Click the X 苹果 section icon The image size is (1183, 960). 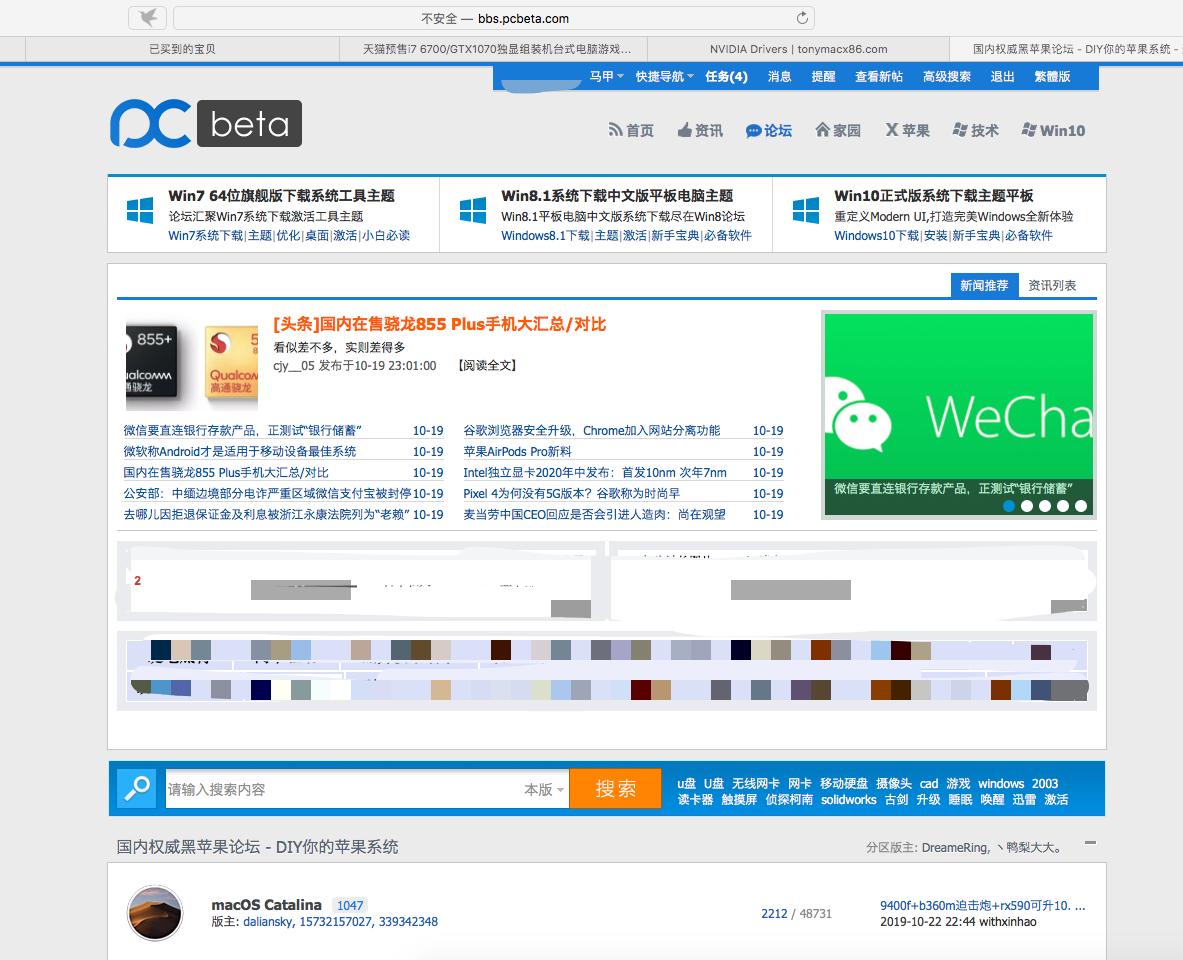pos(890,129)
